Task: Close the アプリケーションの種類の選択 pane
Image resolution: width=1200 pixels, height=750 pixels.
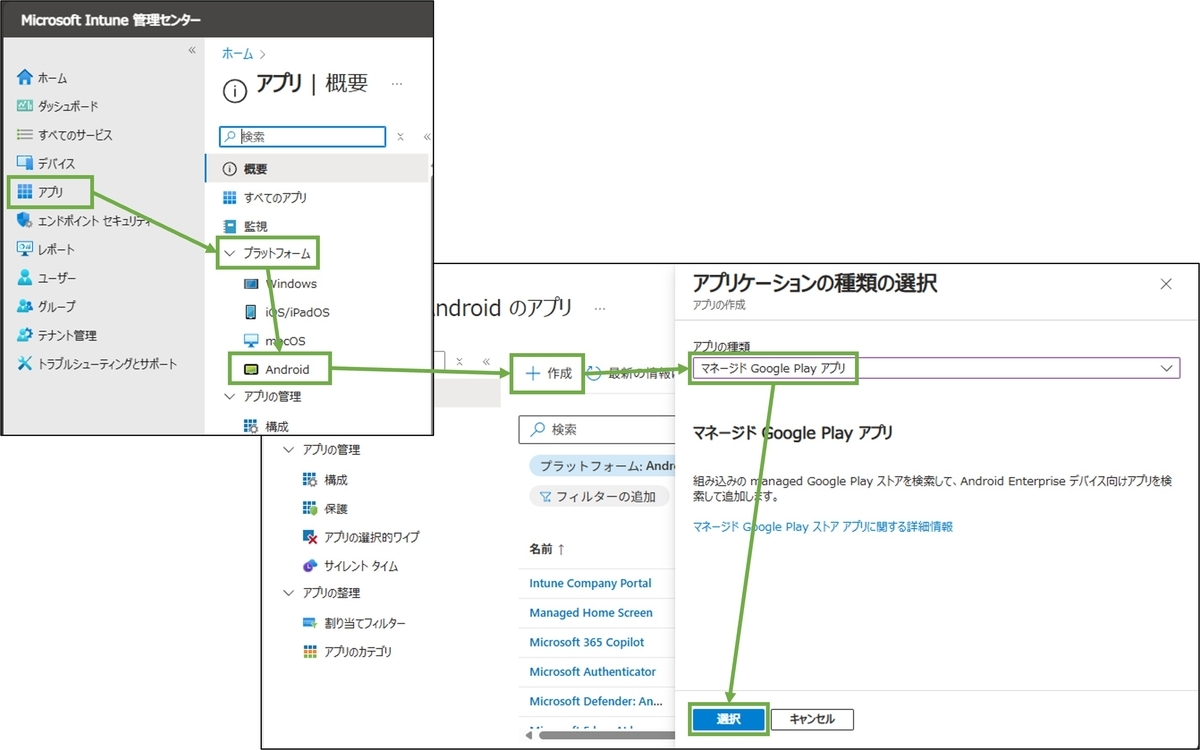Action: 1166,284
